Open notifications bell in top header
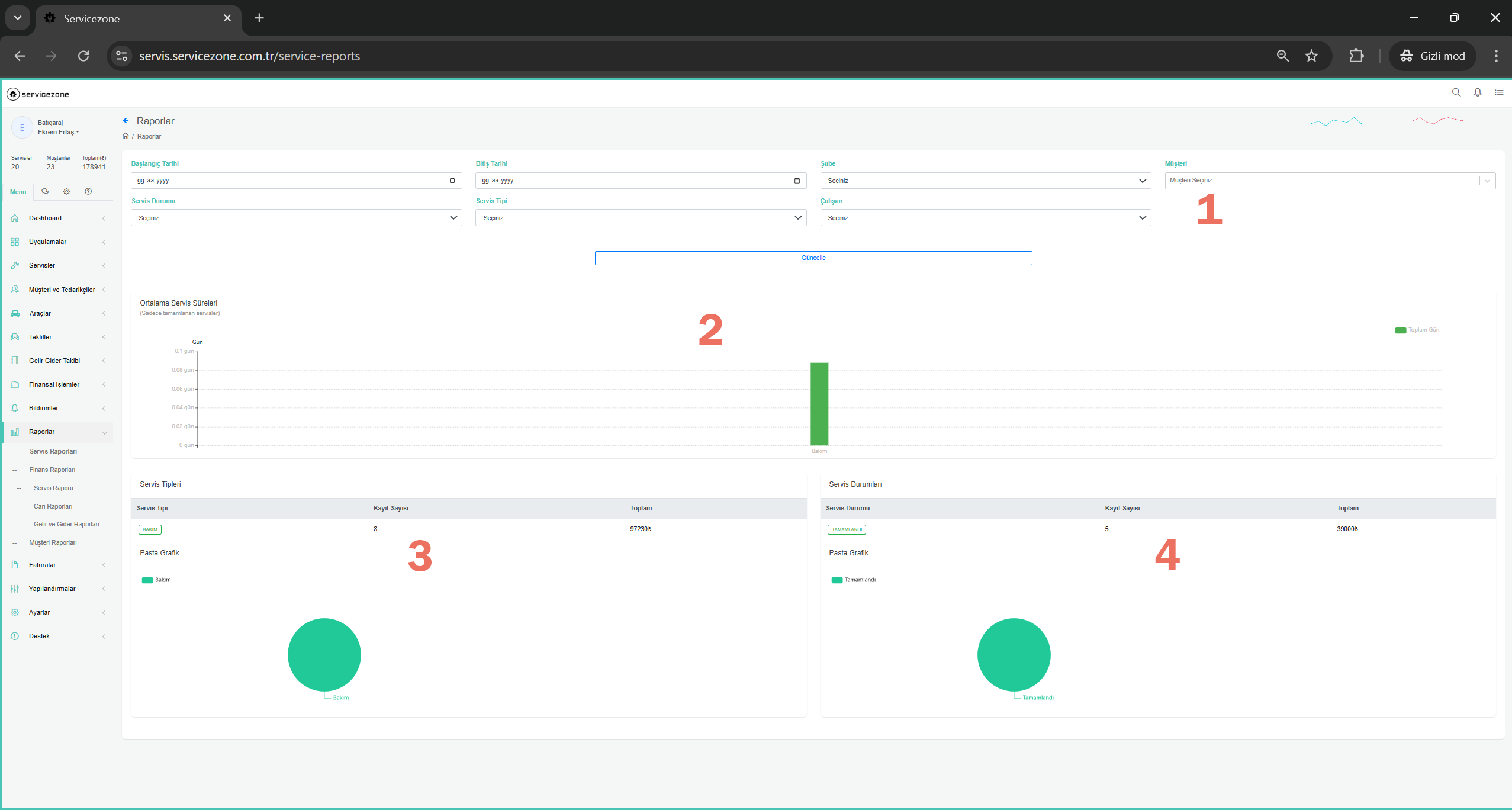Screen dimensions: 1512x810 click(1478, 92)
